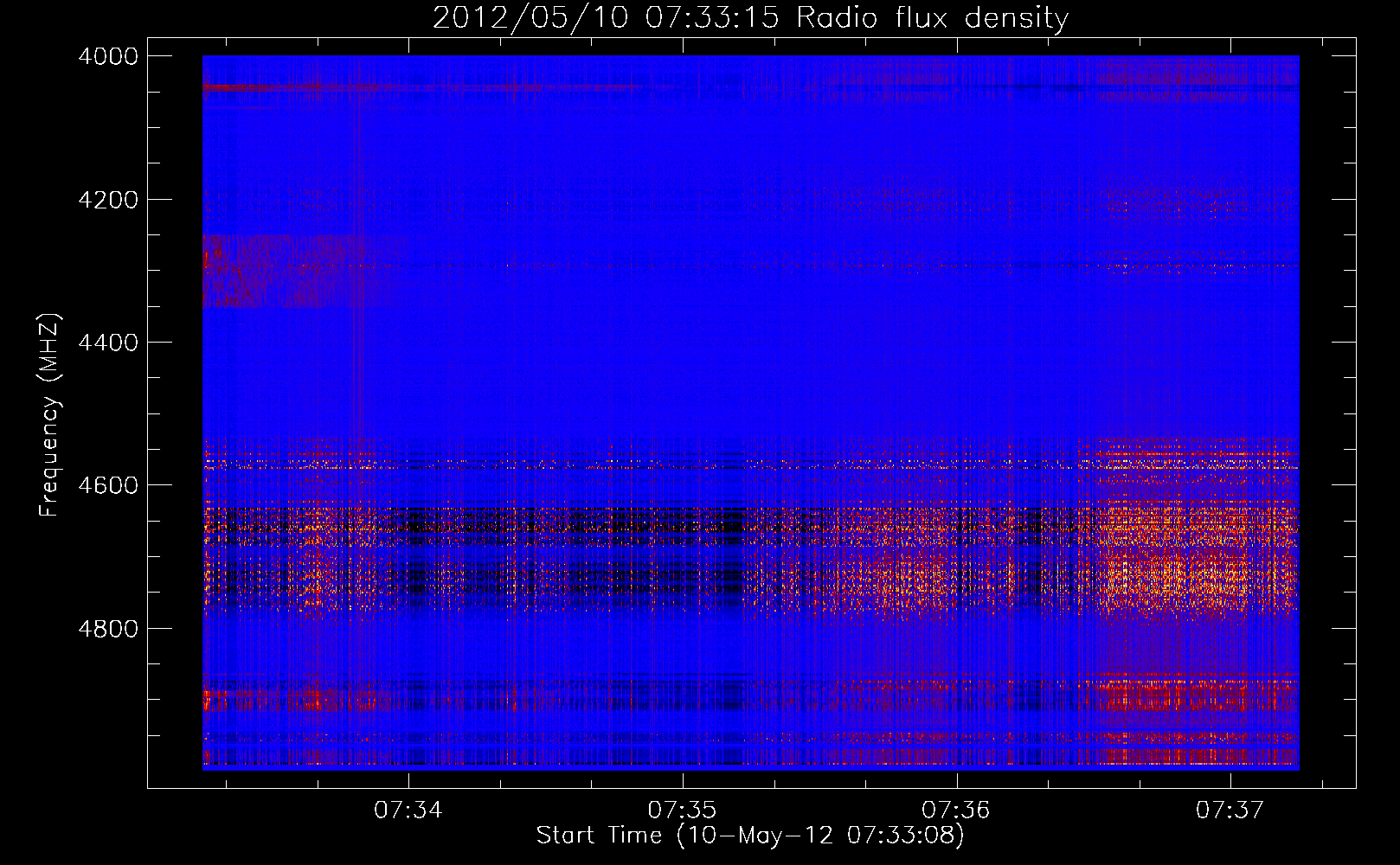
Task: Click the x-axis label "Start Time (10-May-12 07:33:08)"
Action: [x=750, y=836]
